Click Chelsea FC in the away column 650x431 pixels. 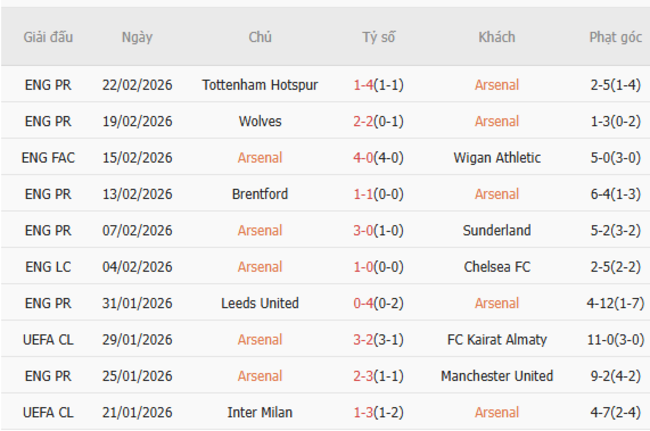497,267
